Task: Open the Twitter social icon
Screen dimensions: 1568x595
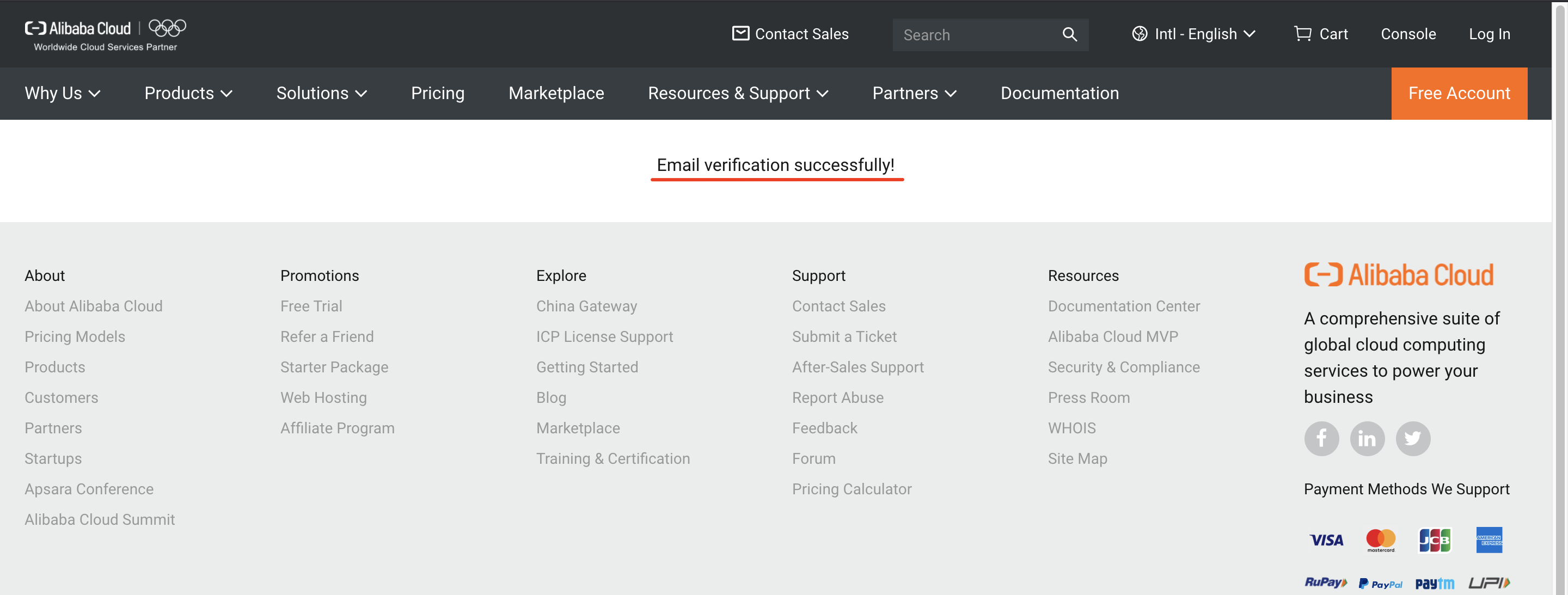Action: coord(1412,439)
